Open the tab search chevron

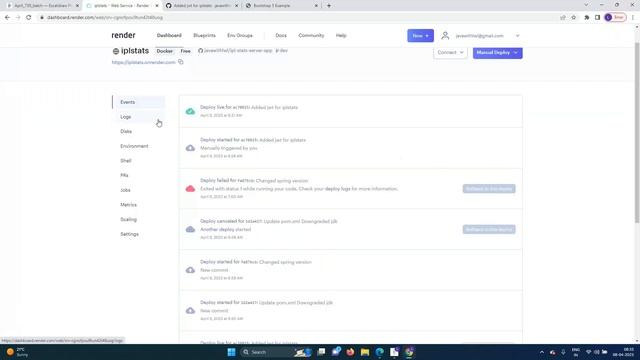586,5
